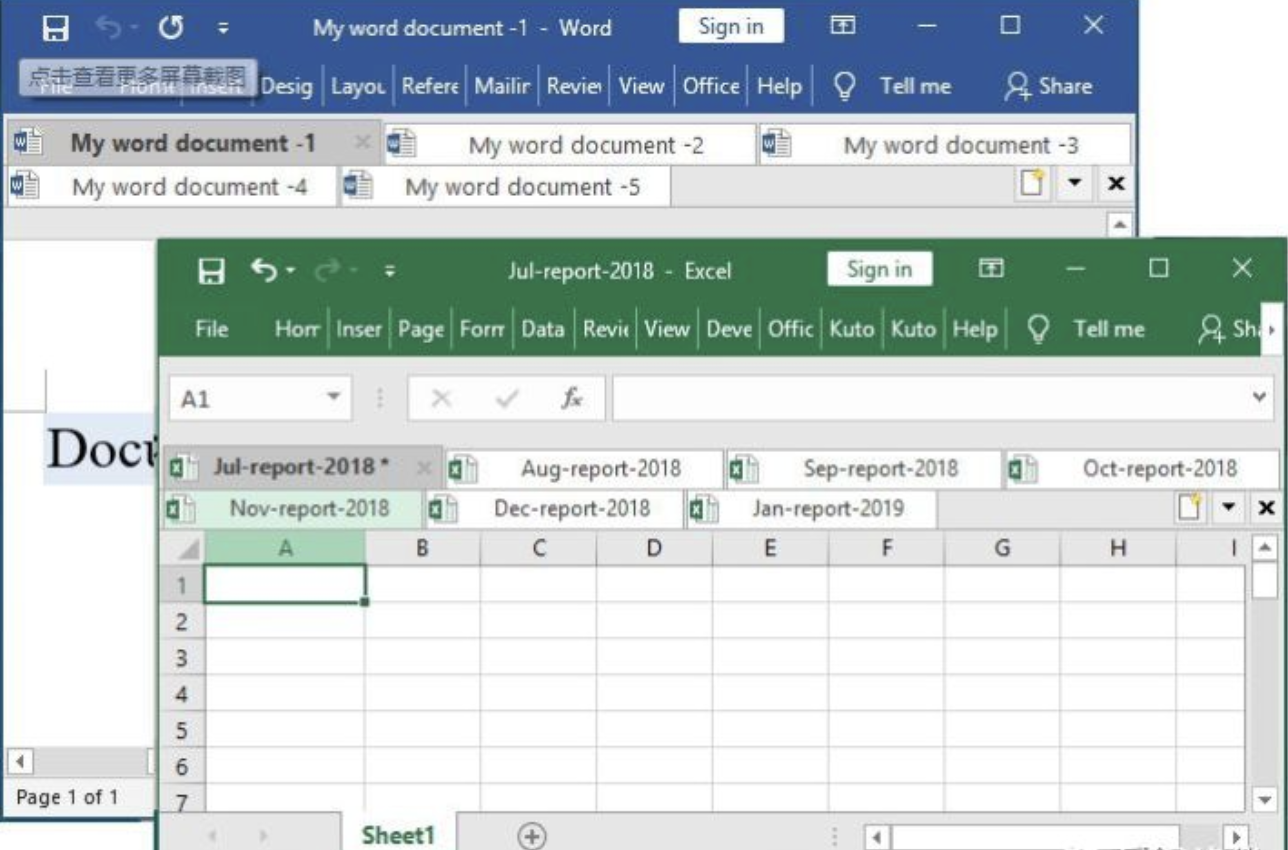Open Ribbon Display Options in Word
Image resolution: width=1288 pixels, height=850 pixels.
tap(843, 27)
